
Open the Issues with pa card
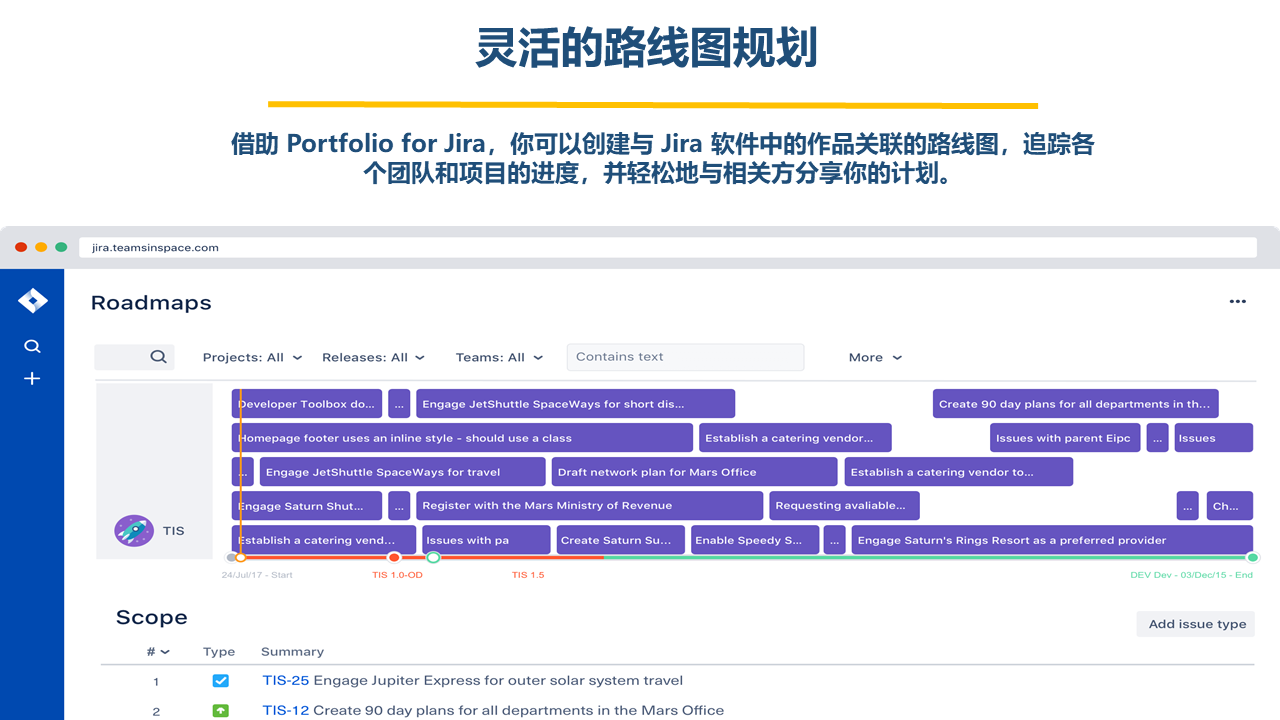click(486, 540)
